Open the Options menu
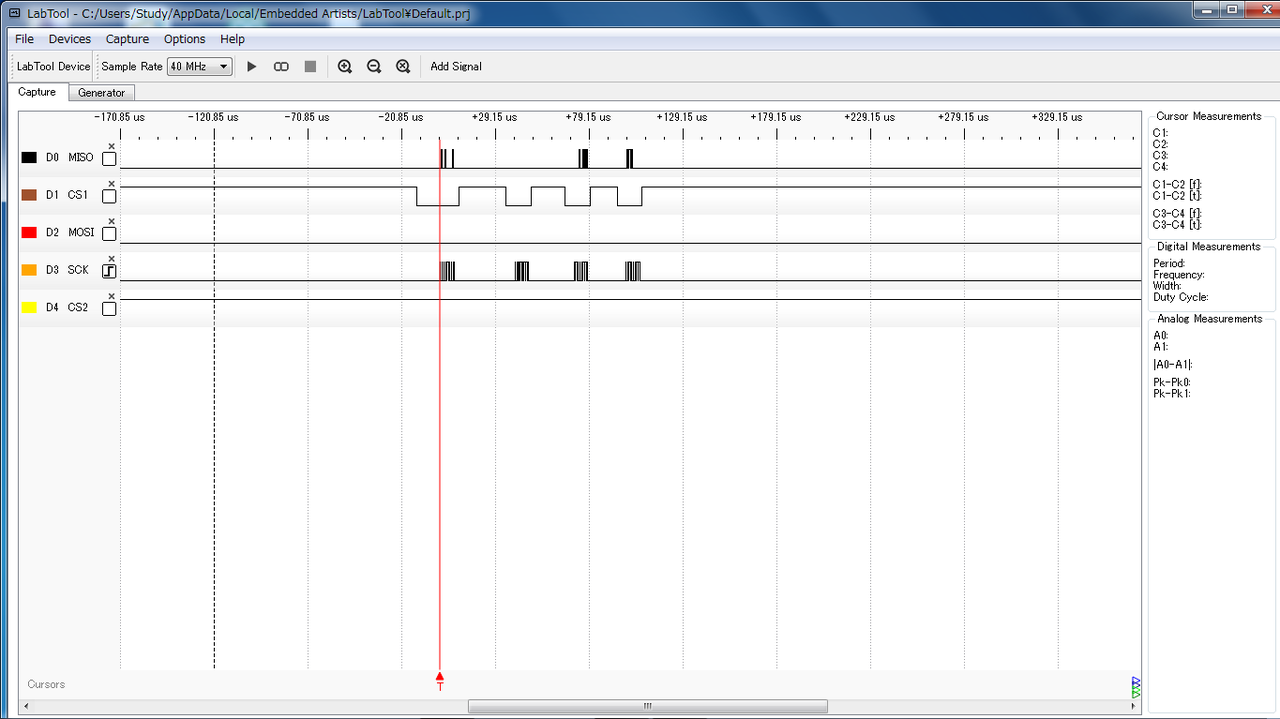Screen dimensions: 1280x719 coord(184,39)
